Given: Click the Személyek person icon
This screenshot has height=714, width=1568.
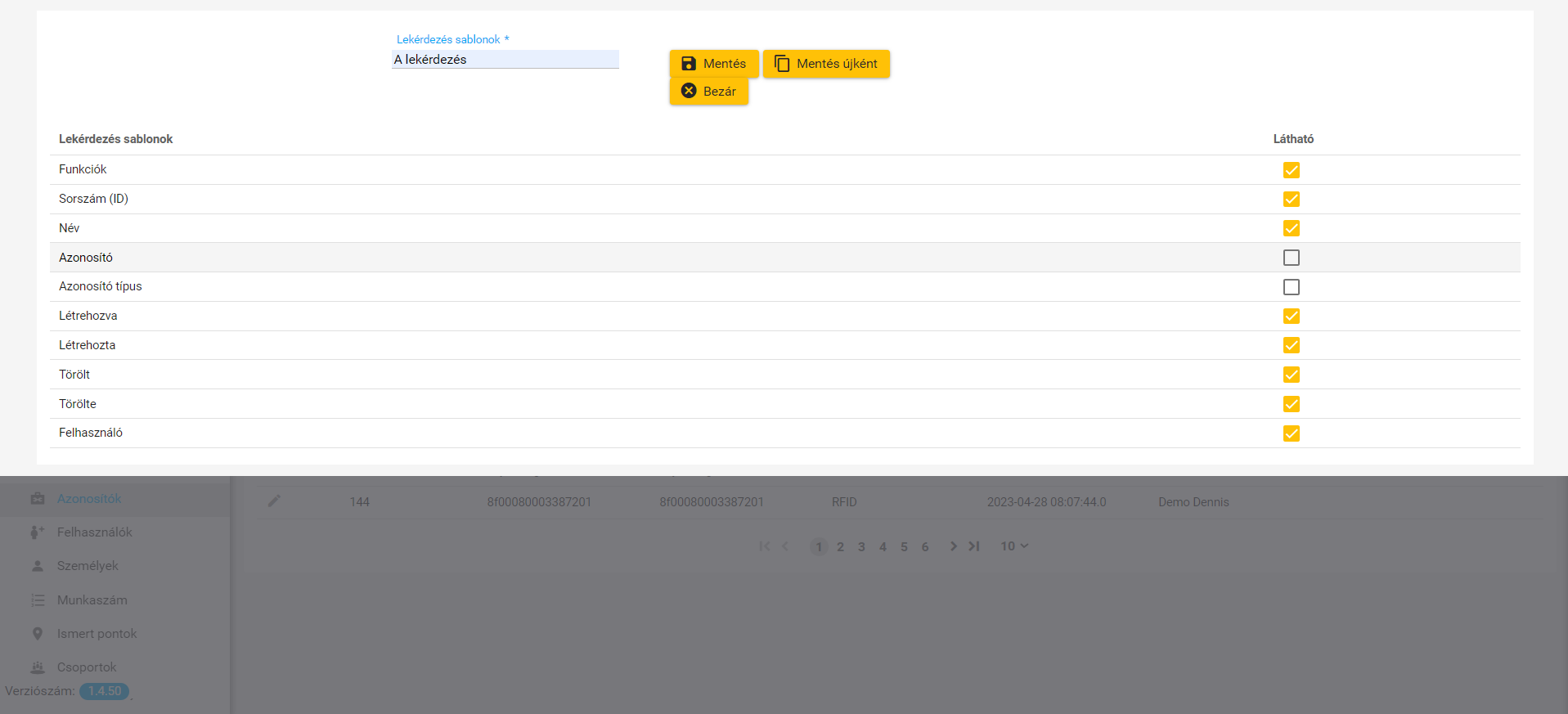Looking at the screenshot, I should tap(38, 566).
